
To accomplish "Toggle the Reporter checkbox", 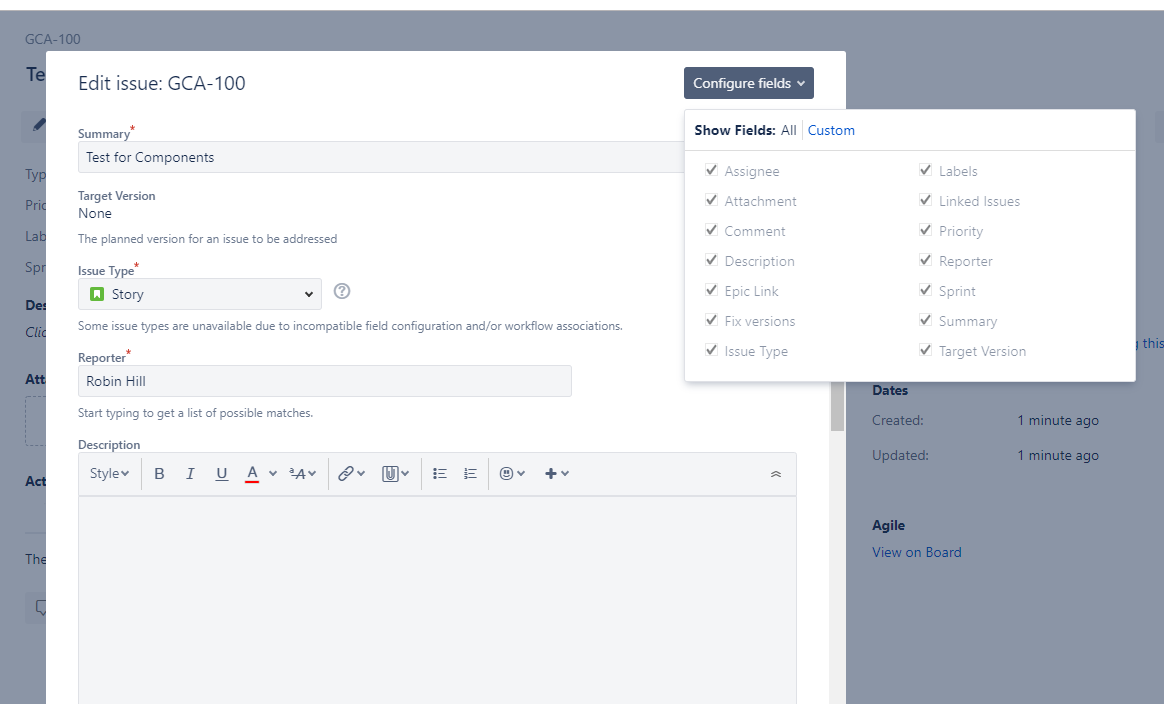I will click(926, 260).
